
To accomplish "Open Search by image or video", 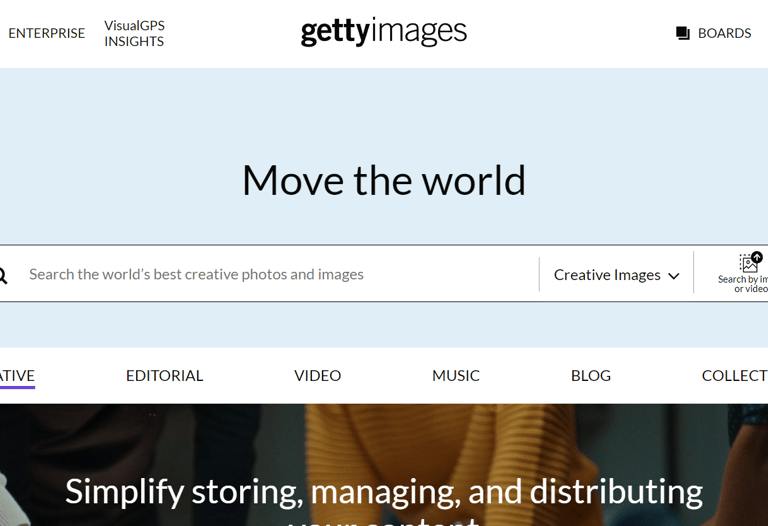I will [x=744, y=273].
